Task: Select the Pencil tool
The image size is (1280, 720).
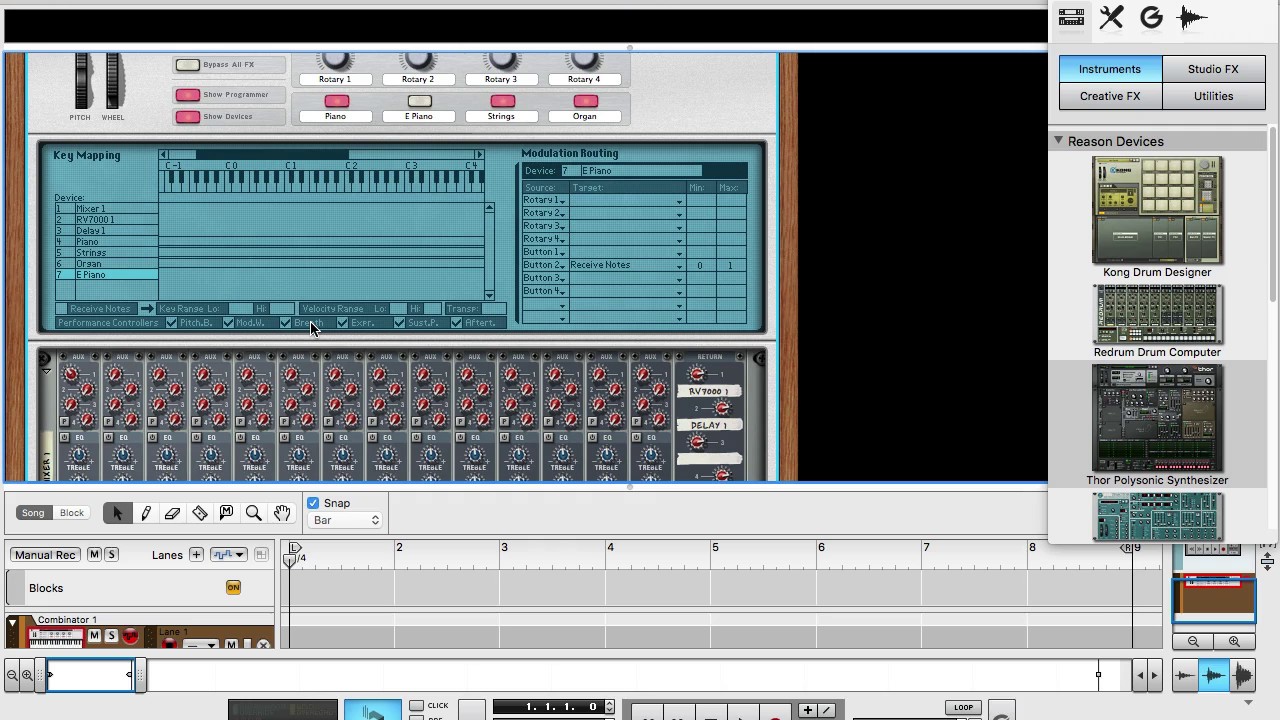Action: tap(145, 513)
